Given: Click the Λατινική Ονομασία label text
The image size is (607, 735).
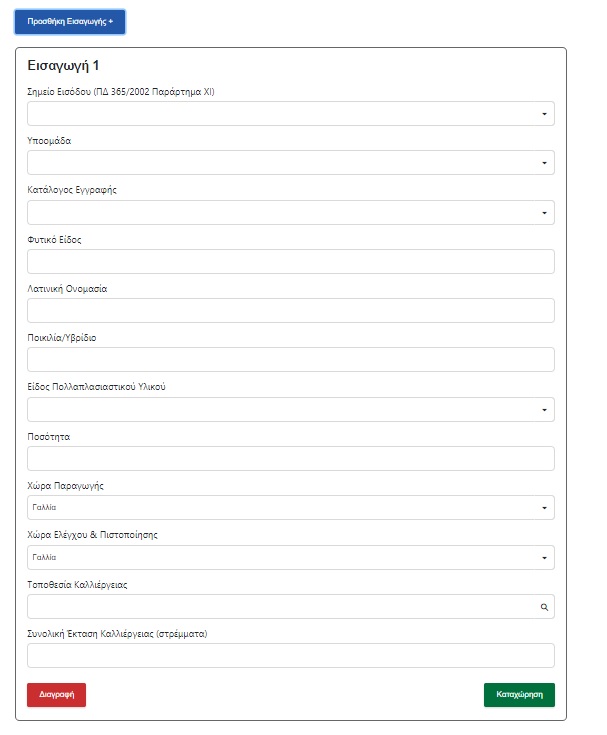Looking at the screenshot, I should pyautogui.click(x=67, y=289).
